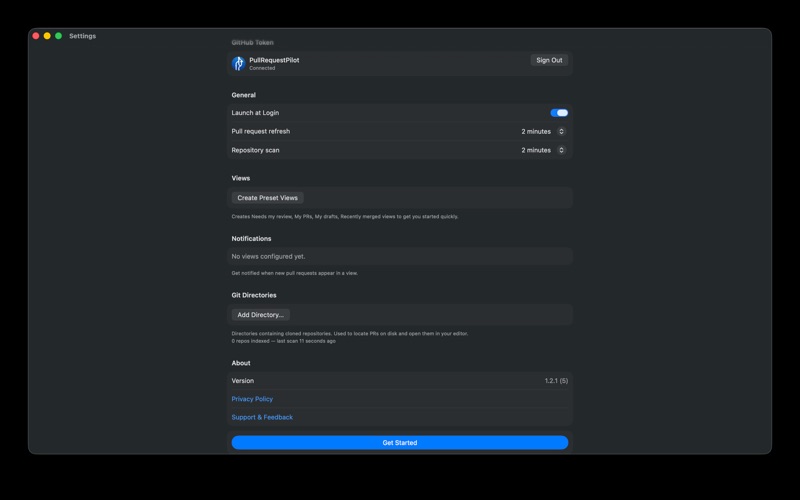Click the Repository scan label
This screenshot has width=800, height=500.
coord(255,150)
